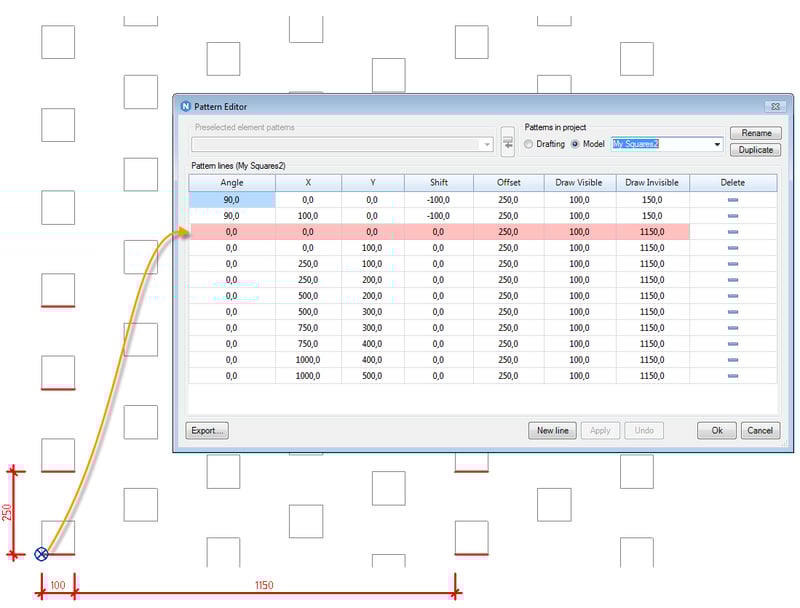Click the Duplicate button

pyautogui.click(x=756, y=149)
